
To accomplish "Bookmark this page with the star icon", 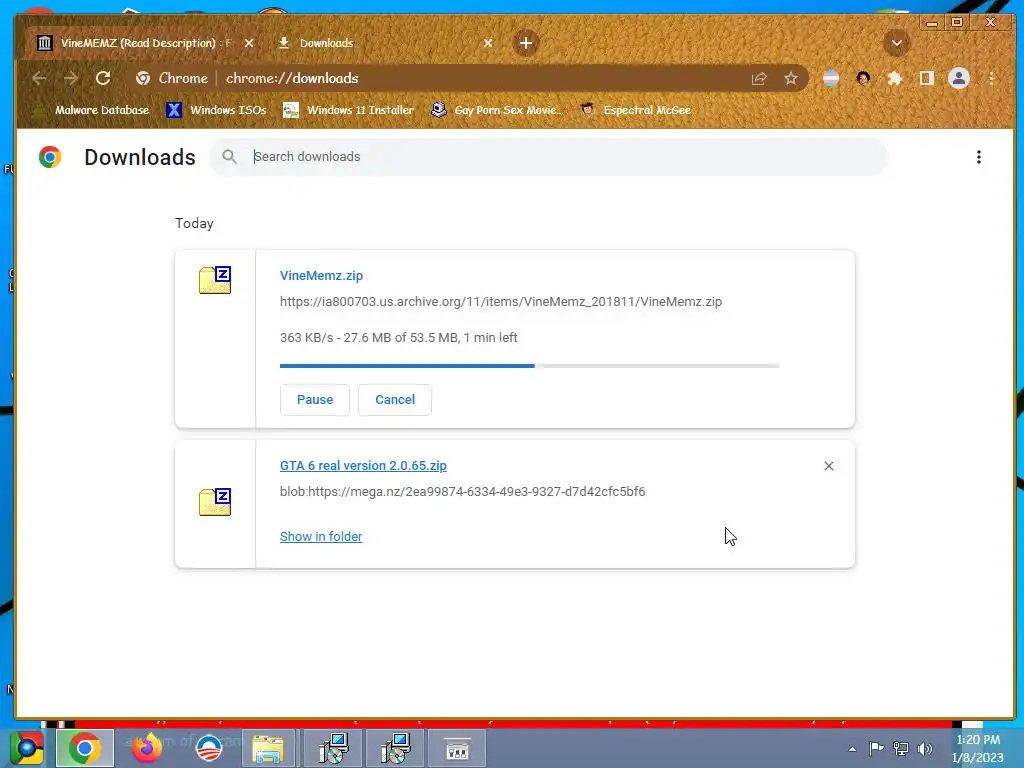I will tap(791, 78).
